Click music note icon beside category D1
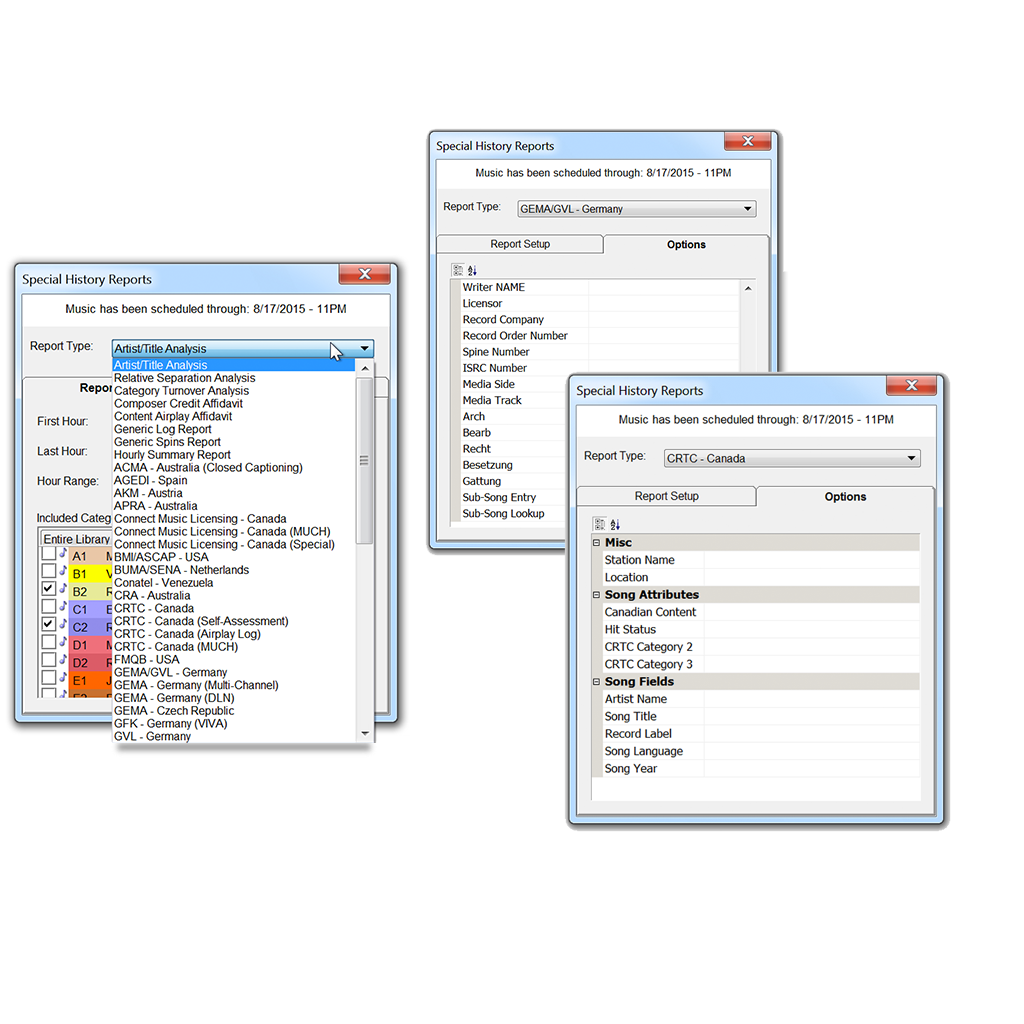This screenshot has width=1024, height=1024. click(62, 644)
